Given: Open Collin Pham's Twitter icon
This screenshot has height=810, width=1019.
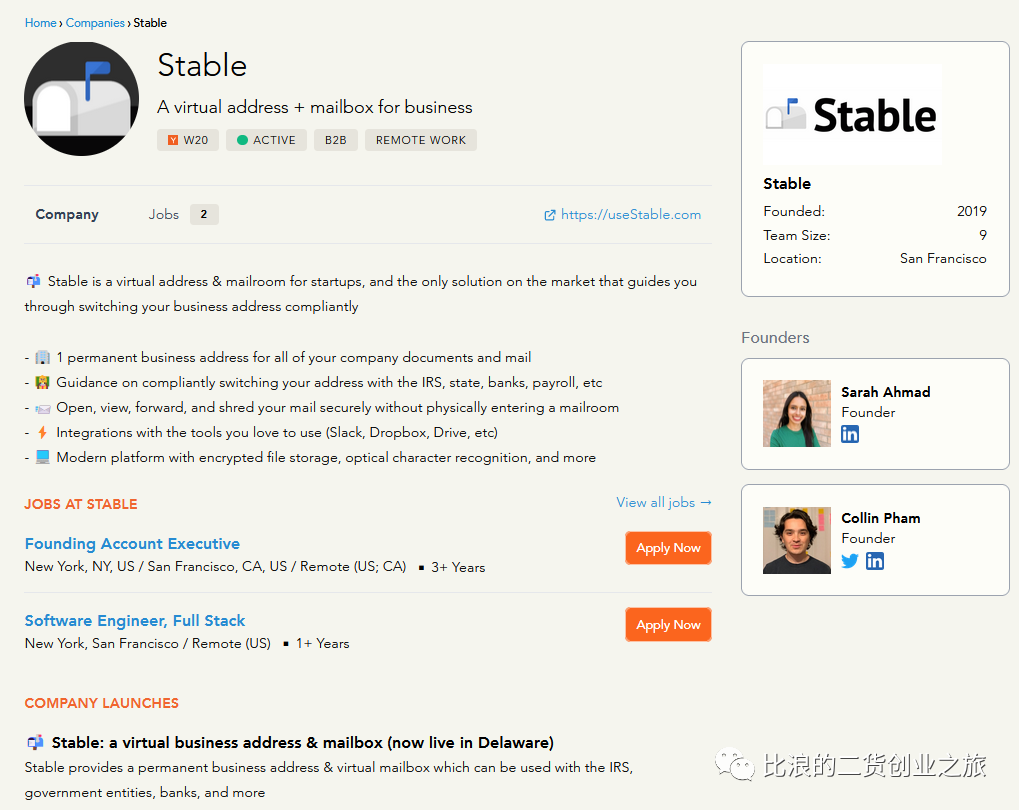Looking at the screenshot, I should point(850,561).
